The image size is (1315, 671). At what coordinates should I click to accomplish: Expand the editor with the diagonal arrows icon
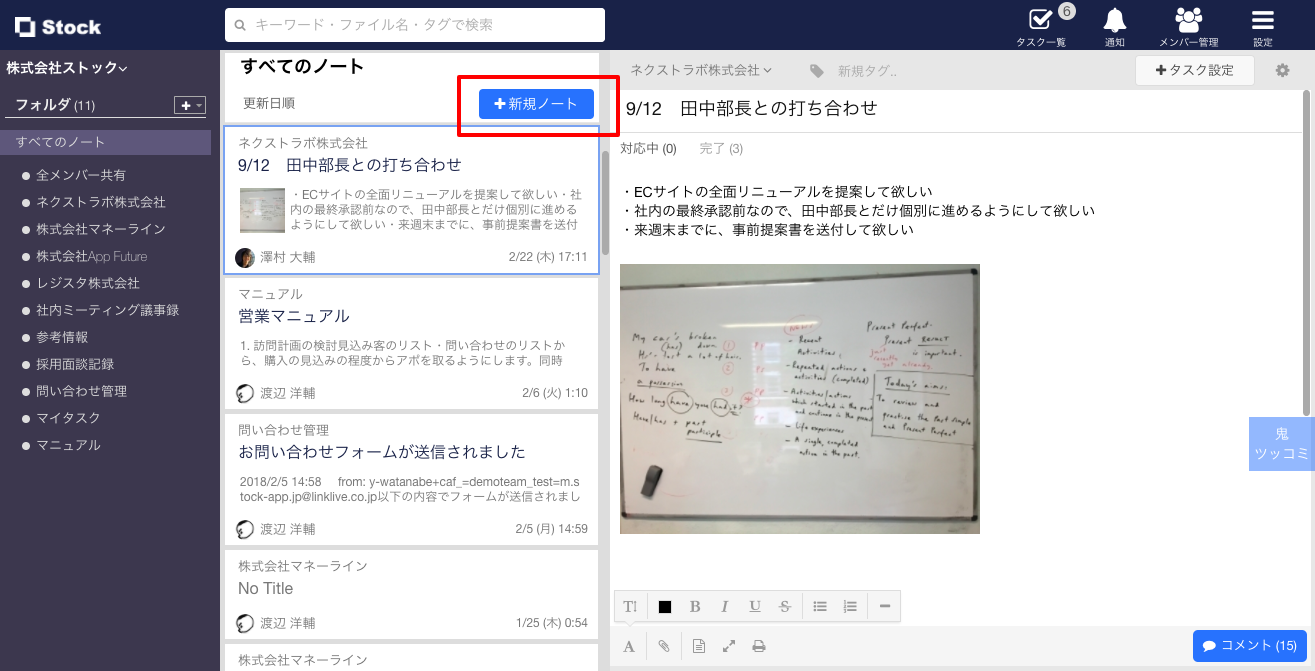(728, 645)
